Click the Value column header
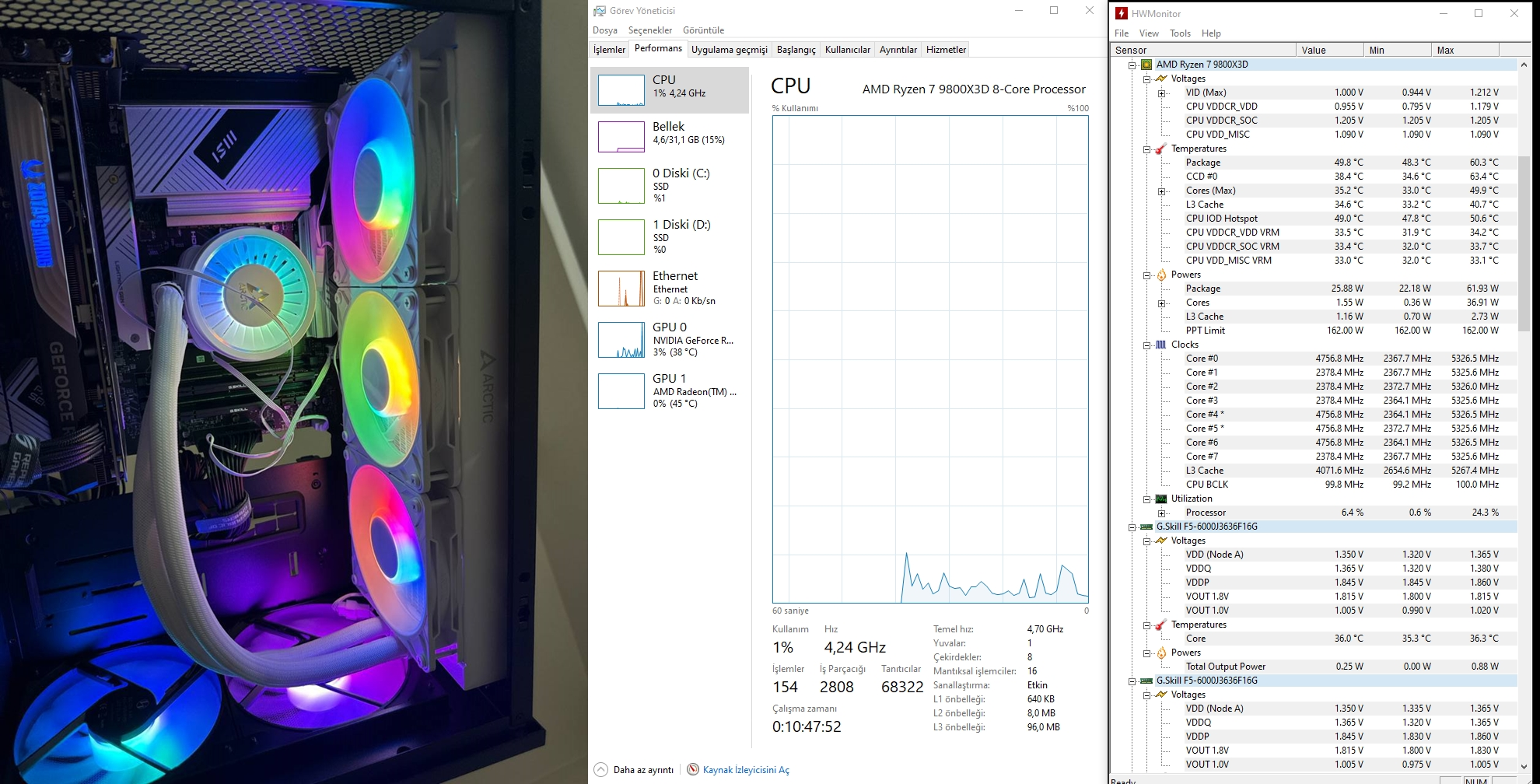1540x784 pixels. (1329, 50)
